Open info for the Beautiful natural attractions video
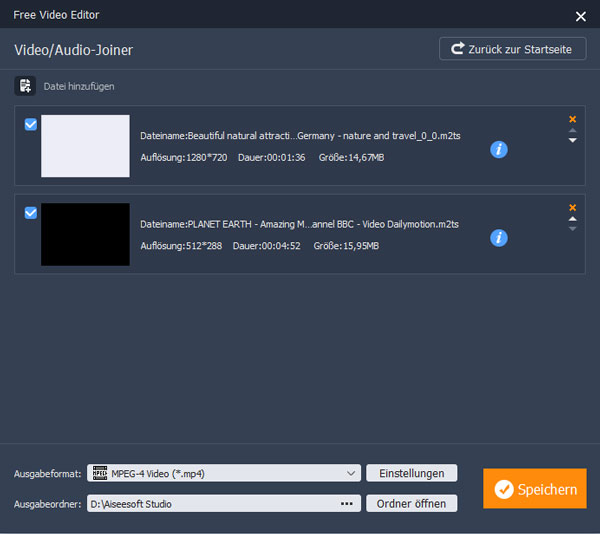 (x=499, y=149)
